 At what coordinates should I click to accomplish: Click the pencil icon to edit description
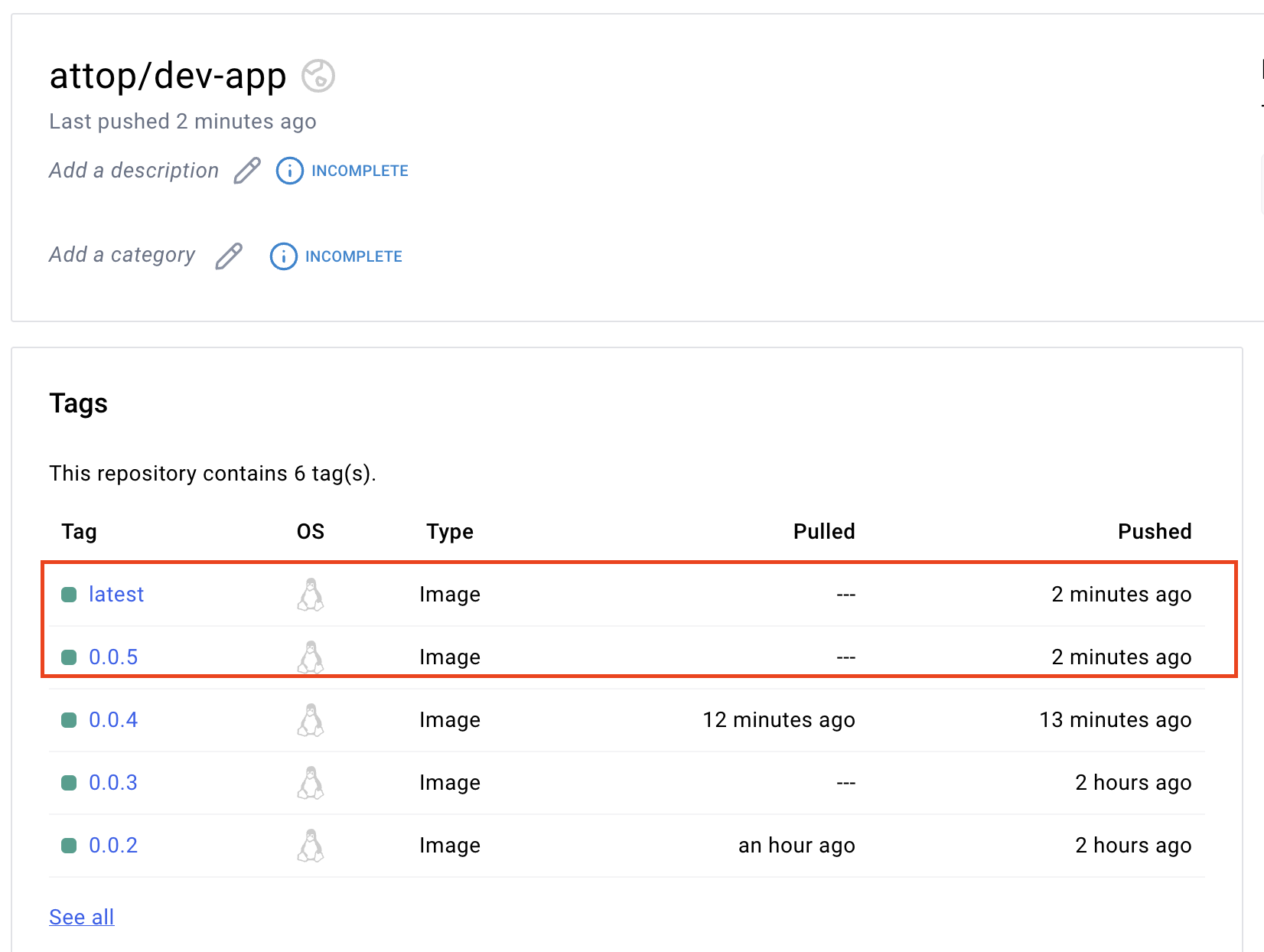(x=247, y=171)
